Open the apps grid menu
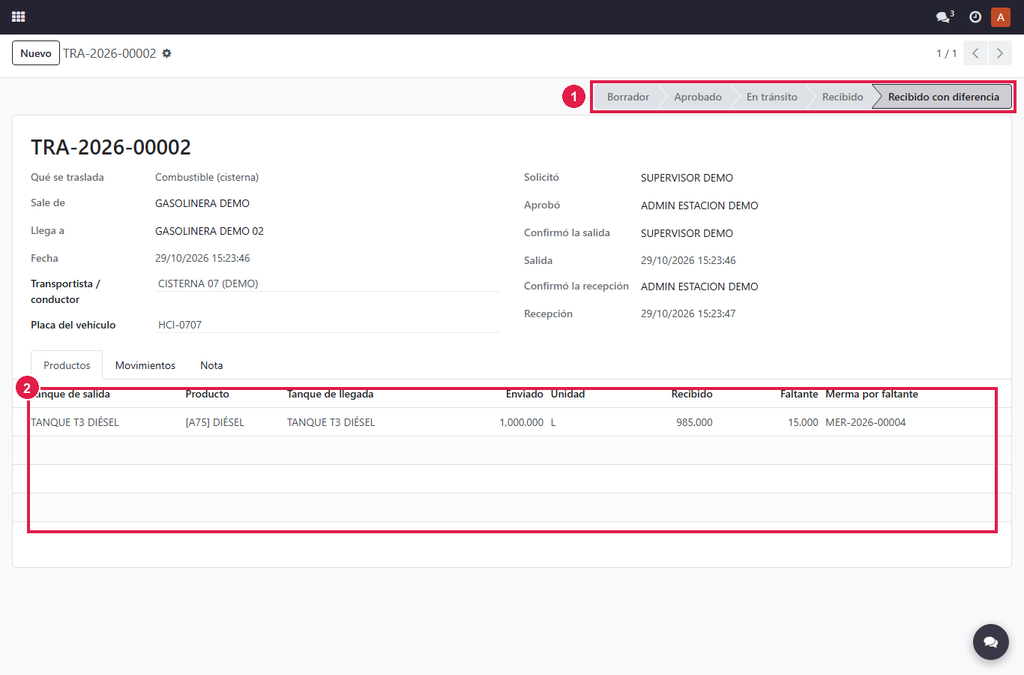1024x675 pixels. click(18, 16)
